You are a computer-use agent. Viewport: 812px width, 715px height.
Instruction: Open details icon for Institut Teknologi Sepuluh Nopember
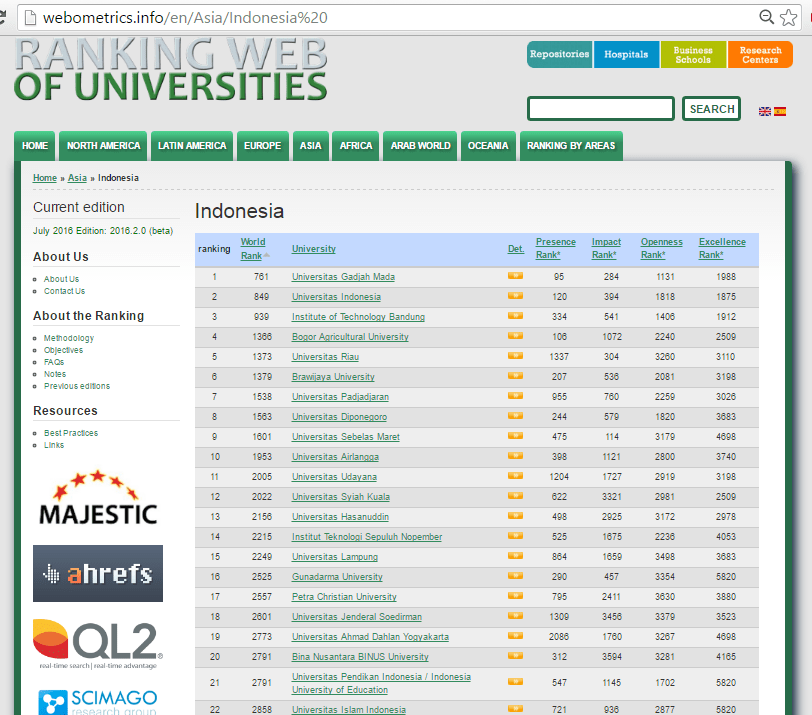pyautogui.click(x=515, y=536)
